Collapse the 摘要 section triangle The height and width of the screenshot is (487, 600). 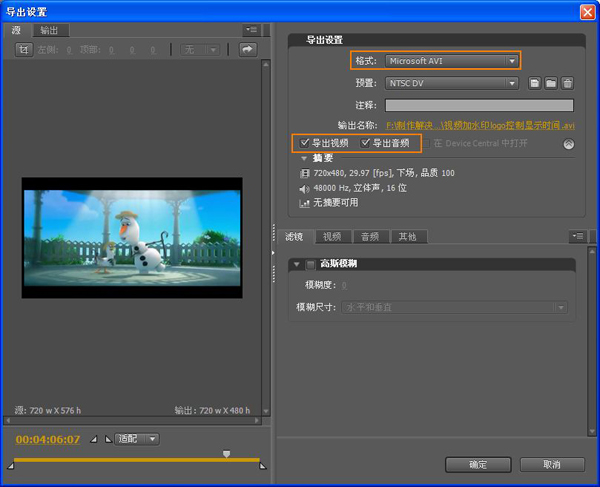pos(304,158)
